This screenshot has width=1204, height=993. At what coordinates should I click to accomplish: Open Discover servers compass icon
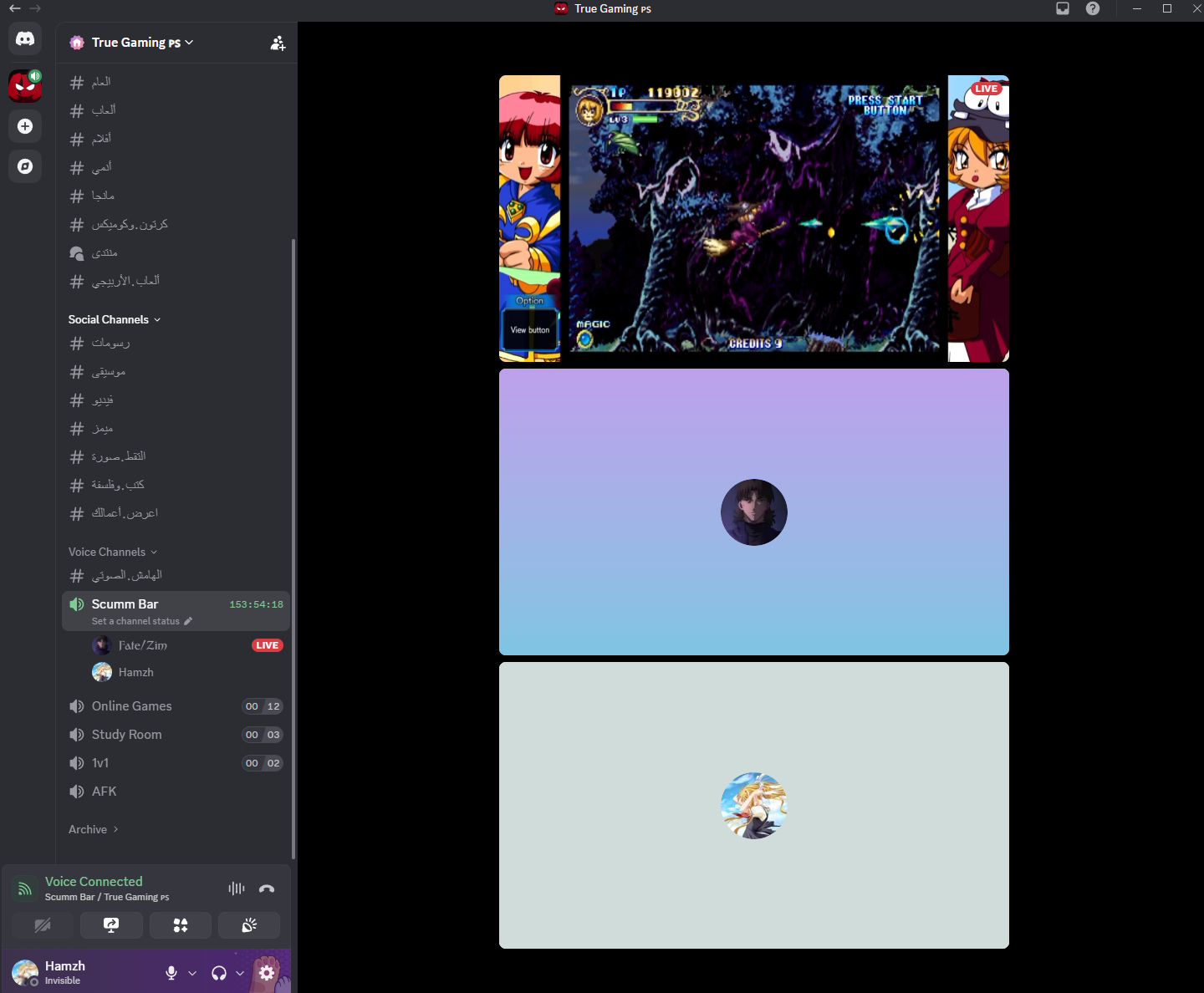click(x=25, y=166)
